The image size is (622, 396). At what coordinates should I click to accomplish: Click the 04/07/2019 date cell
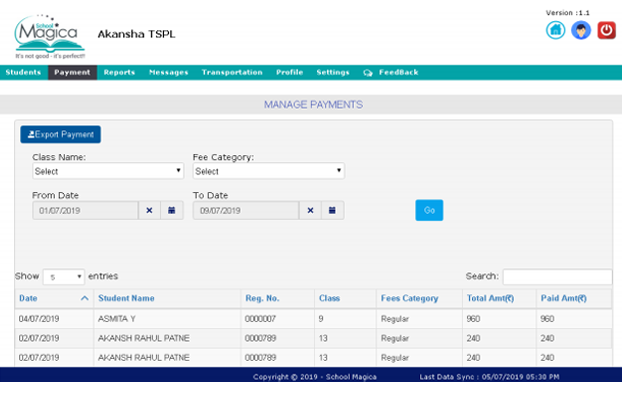tap(54, 319)
